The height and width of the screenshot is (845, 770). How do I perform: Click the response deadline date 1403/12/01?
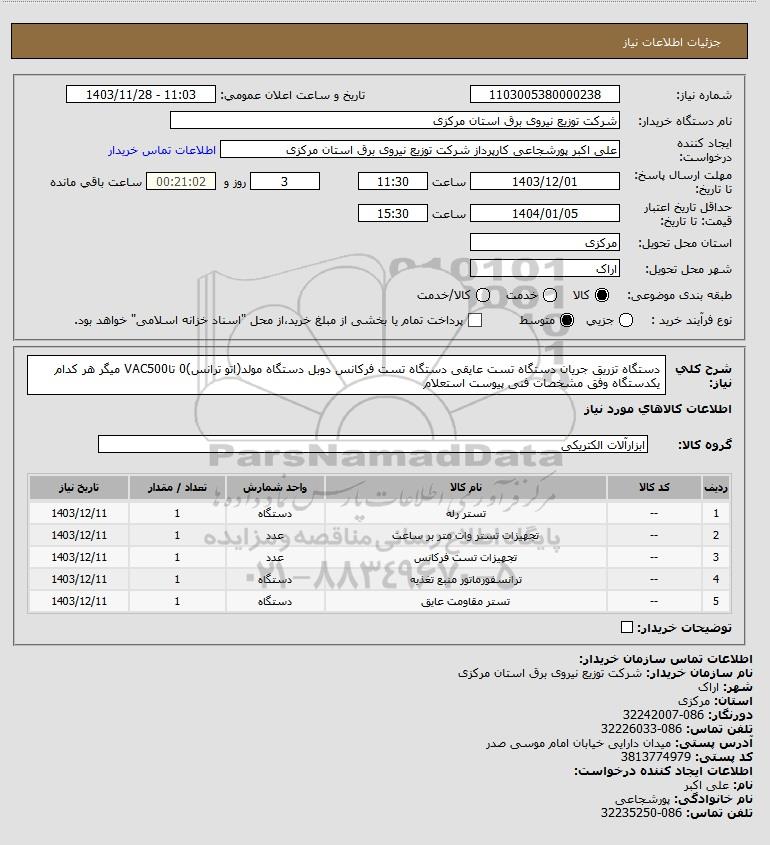point(545,182)
